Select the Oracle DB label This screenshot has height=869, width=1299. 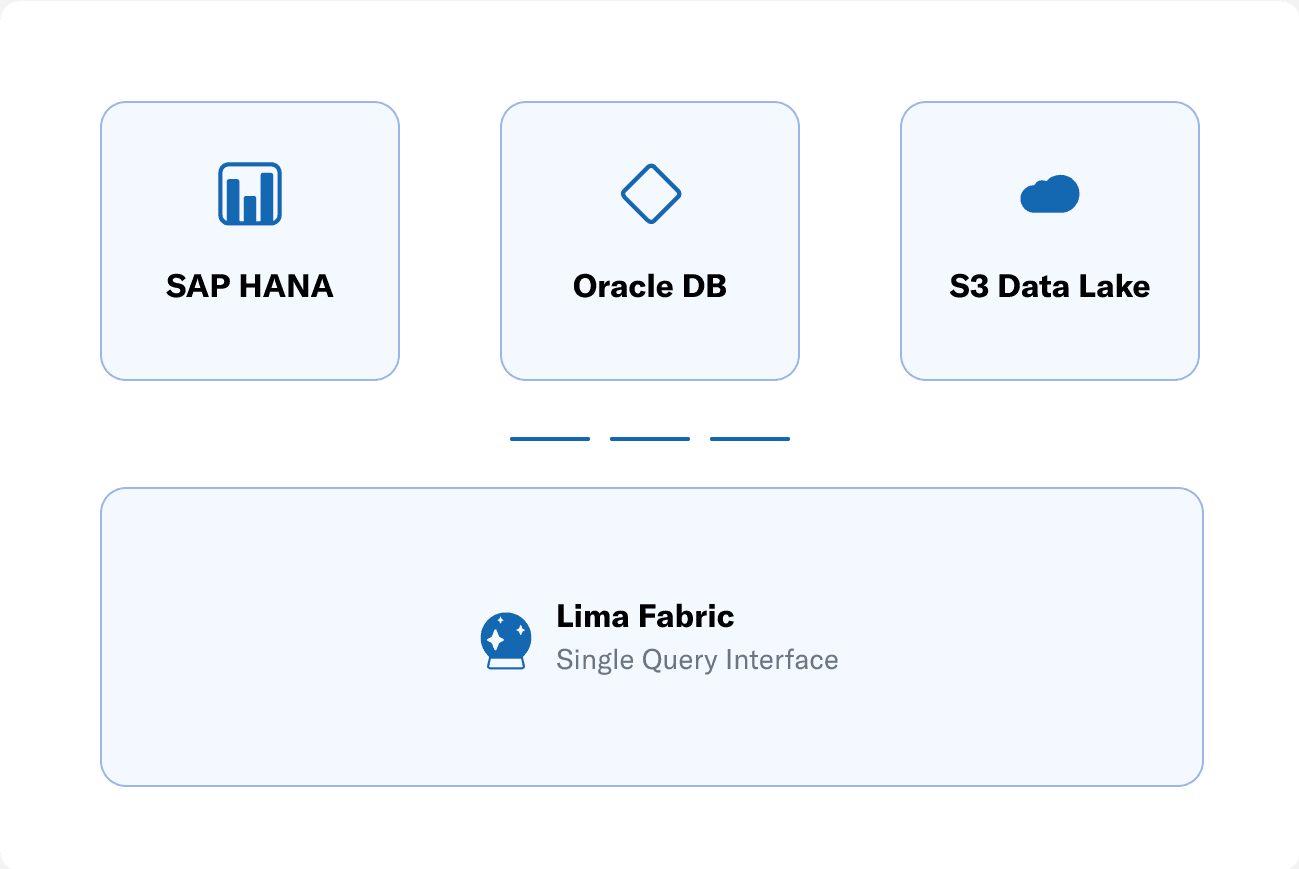click(x=650, y=287)
